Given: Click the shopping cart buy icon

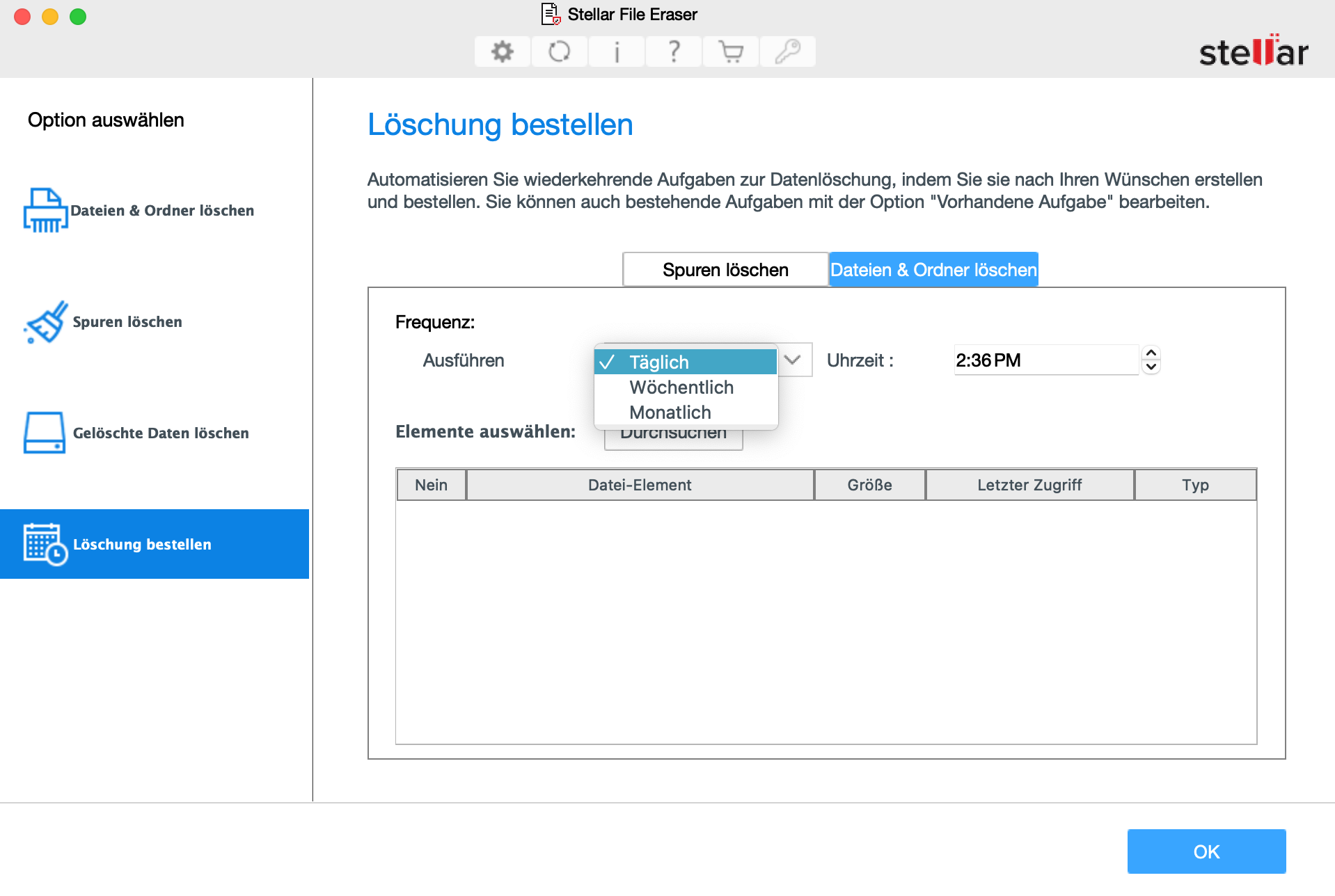Looking at the screenshot, I should (x=730, y=51).
